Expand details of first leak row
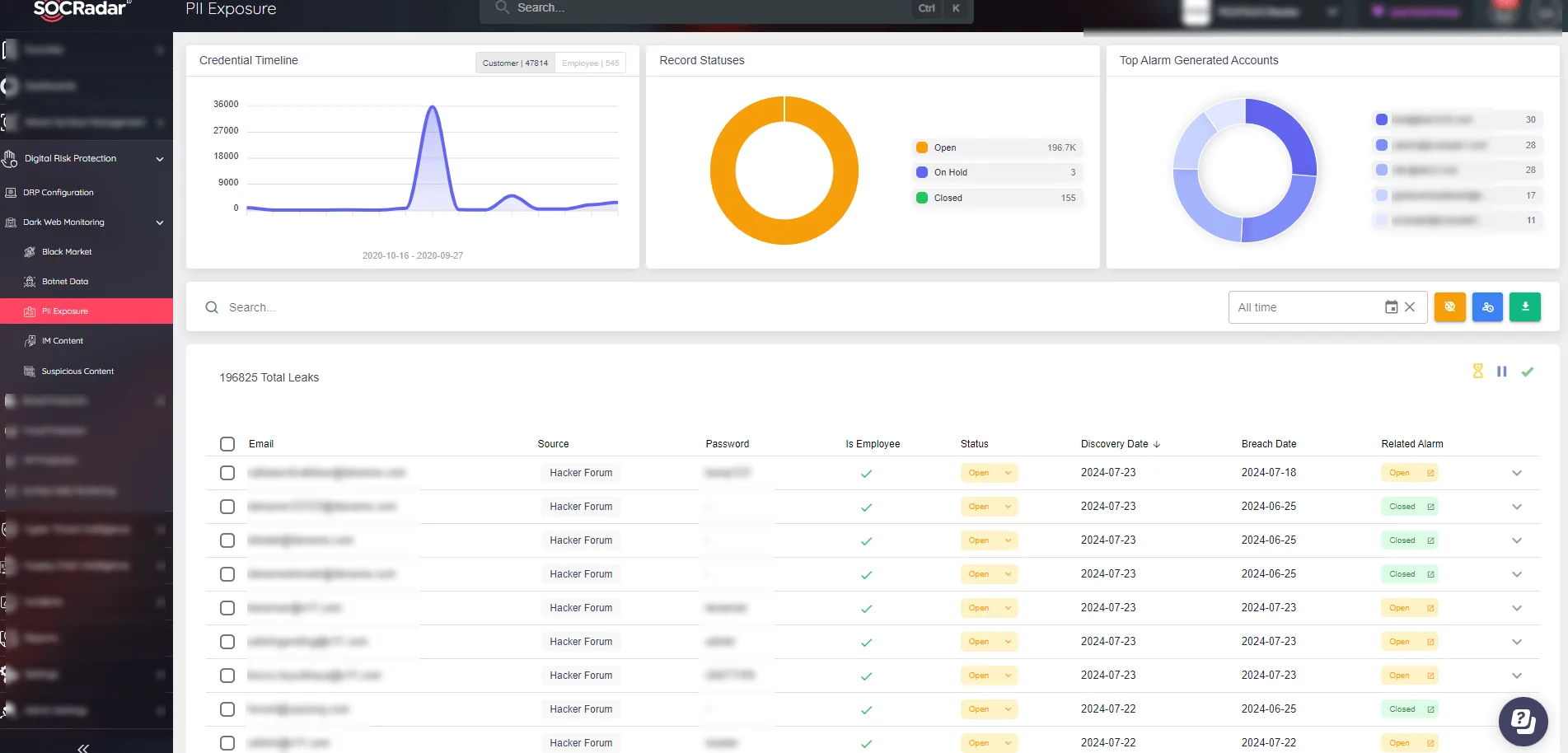 click(1517, 473)
